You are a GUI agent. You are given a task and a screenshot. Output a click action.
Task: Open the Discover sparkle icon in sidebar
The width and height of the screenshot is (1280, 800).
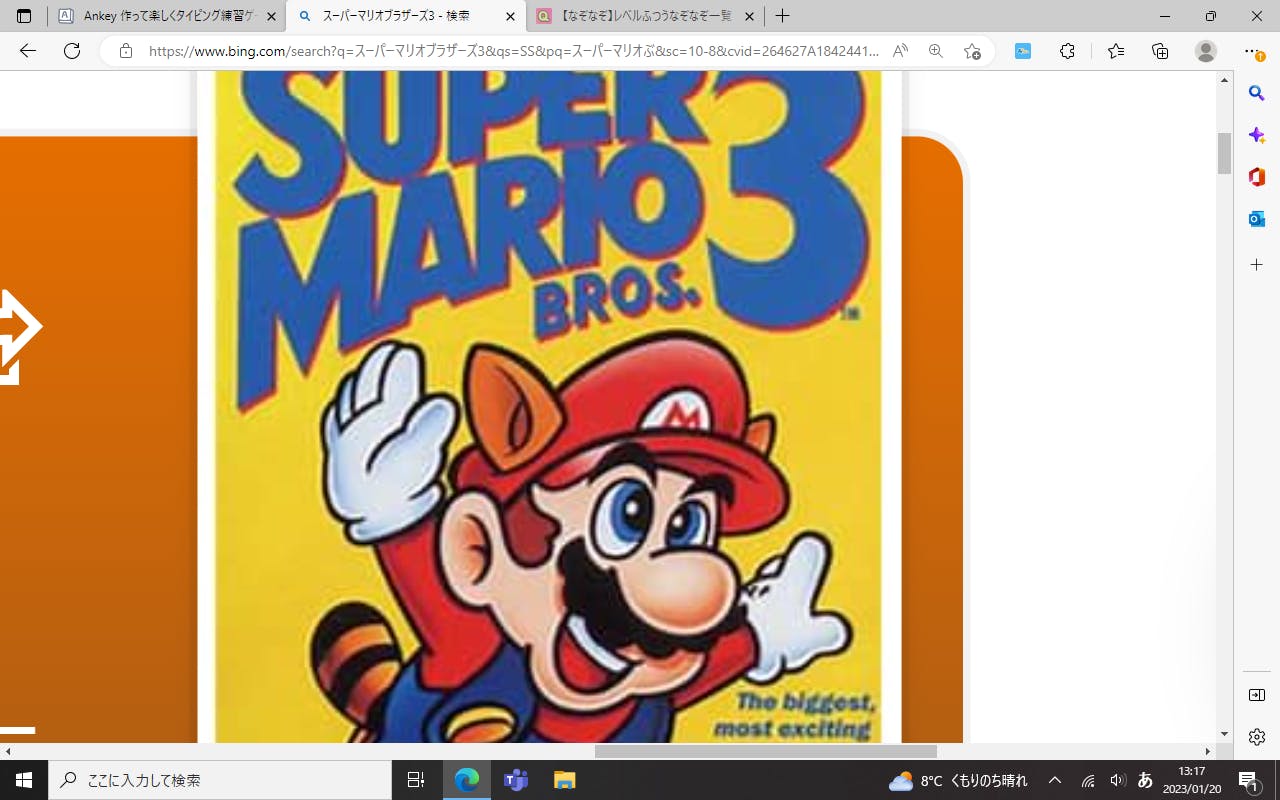[x=1257, y=135]
